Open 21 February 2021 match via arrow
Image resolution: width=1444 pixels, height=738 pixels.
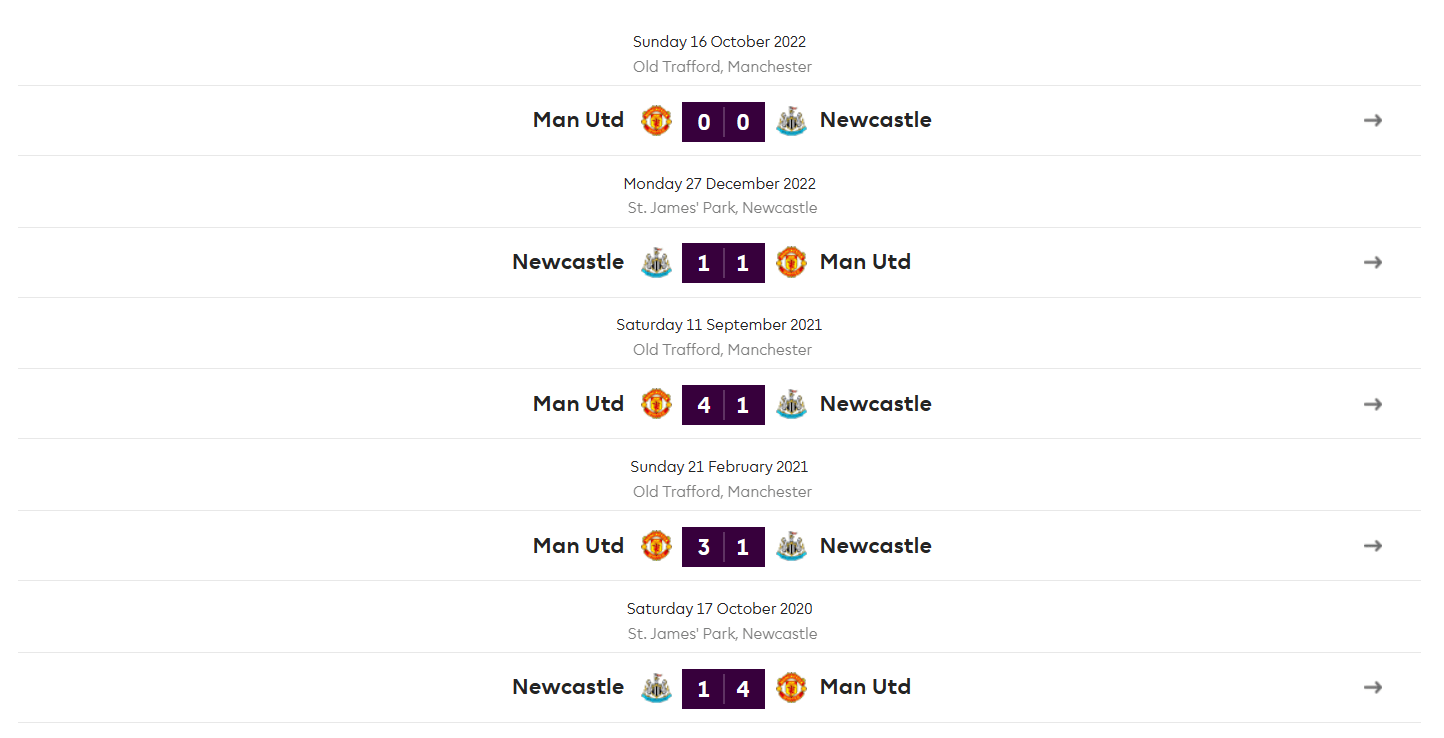[1373, 546]
